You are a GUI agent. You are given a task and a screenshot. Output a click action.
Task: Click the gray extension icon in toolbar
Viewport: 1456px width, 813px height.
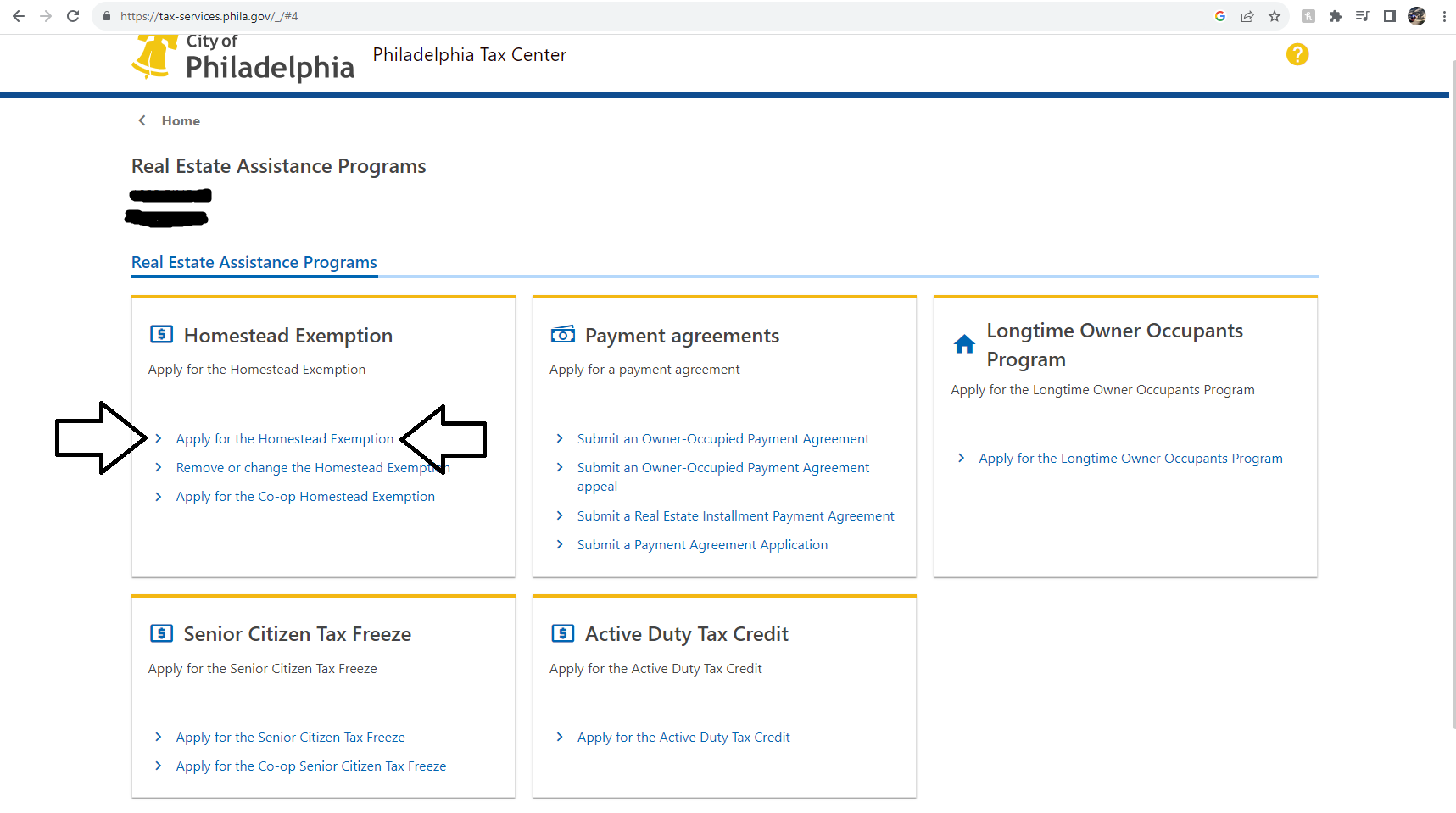[x=1308, y=16]
